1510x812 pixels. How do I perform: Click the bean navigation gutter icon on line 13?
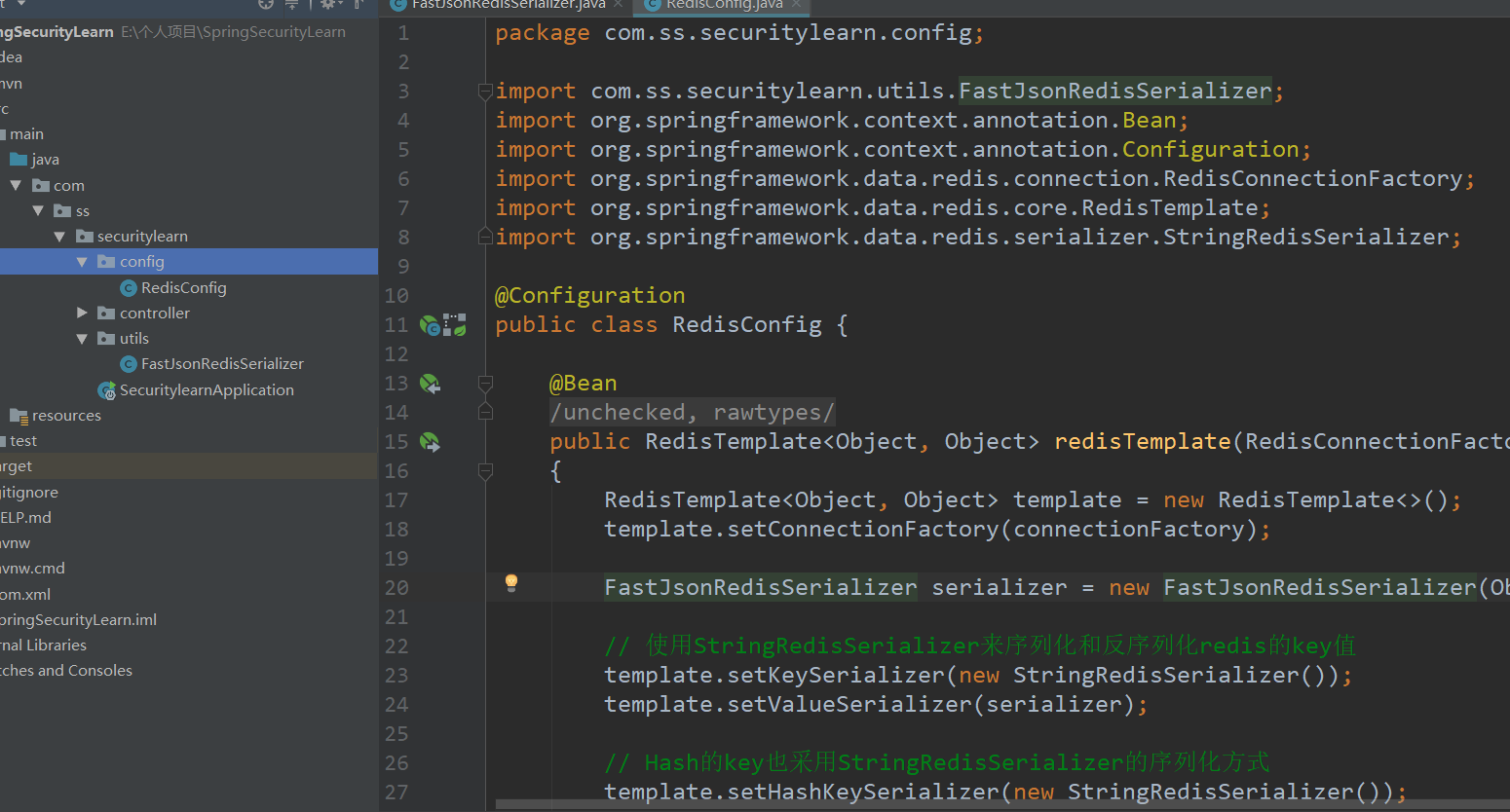(x=430, y=384)
